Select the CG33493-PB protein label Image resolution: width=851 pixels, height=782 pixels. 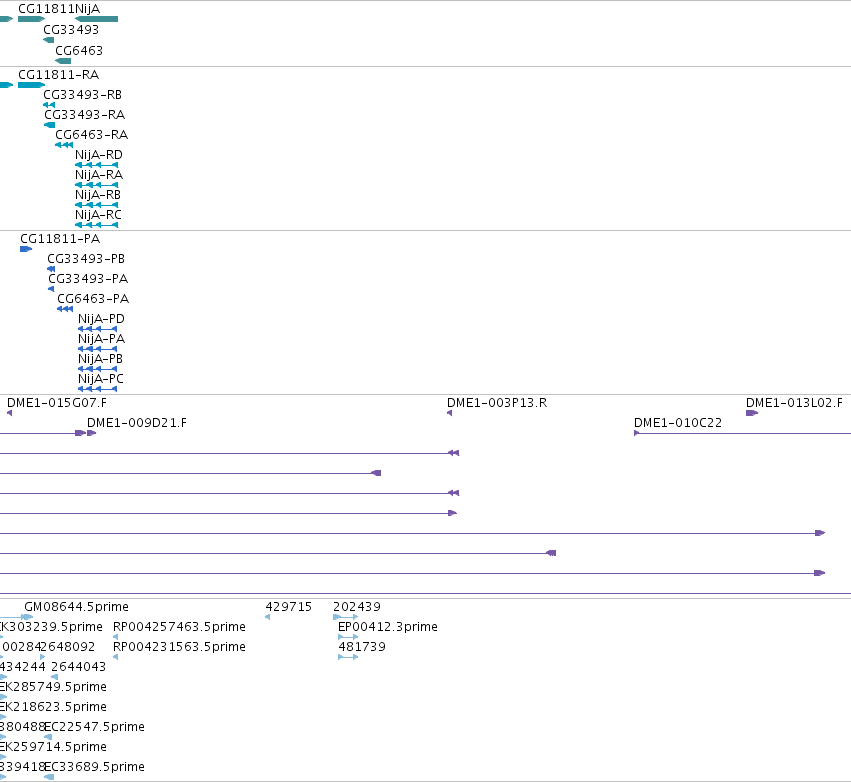(x=86, y=259)
